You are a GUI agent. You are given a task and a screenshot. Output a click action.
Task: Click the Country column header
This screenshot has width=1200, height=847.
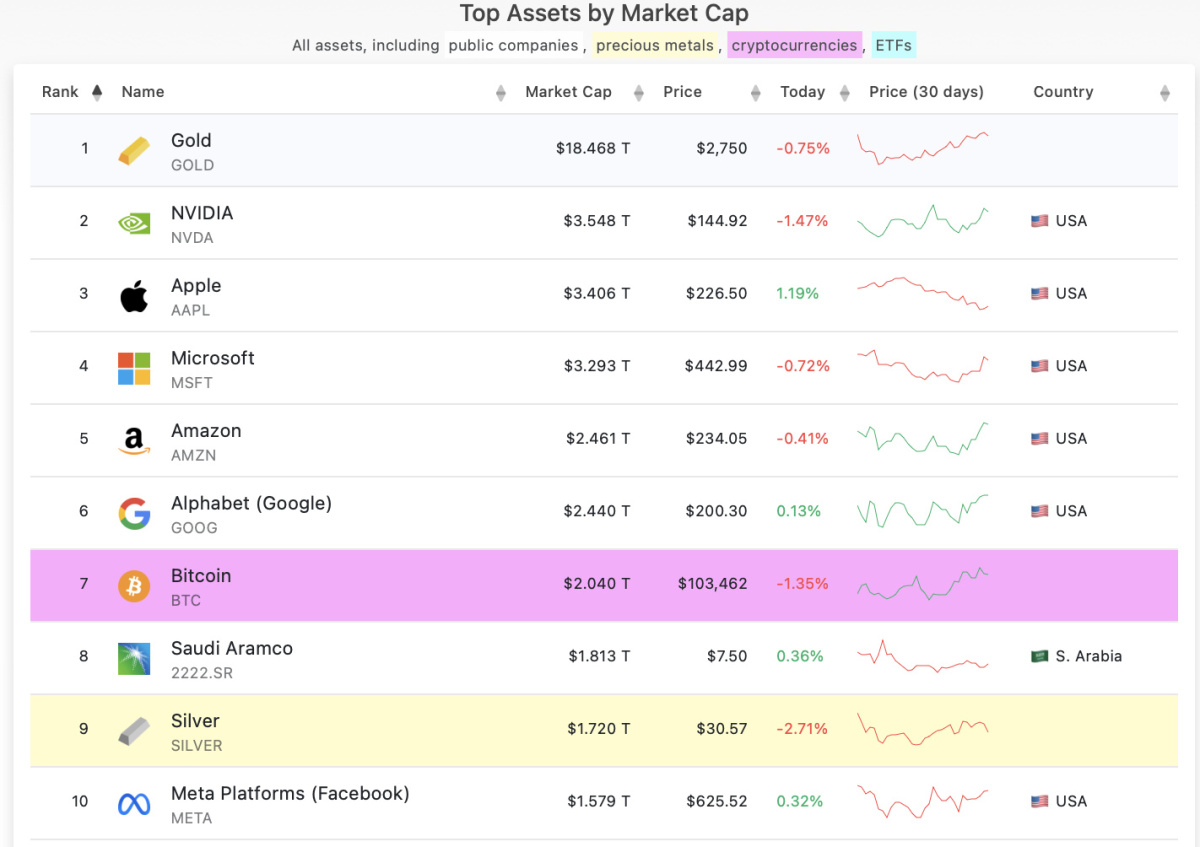point(1063,92)
